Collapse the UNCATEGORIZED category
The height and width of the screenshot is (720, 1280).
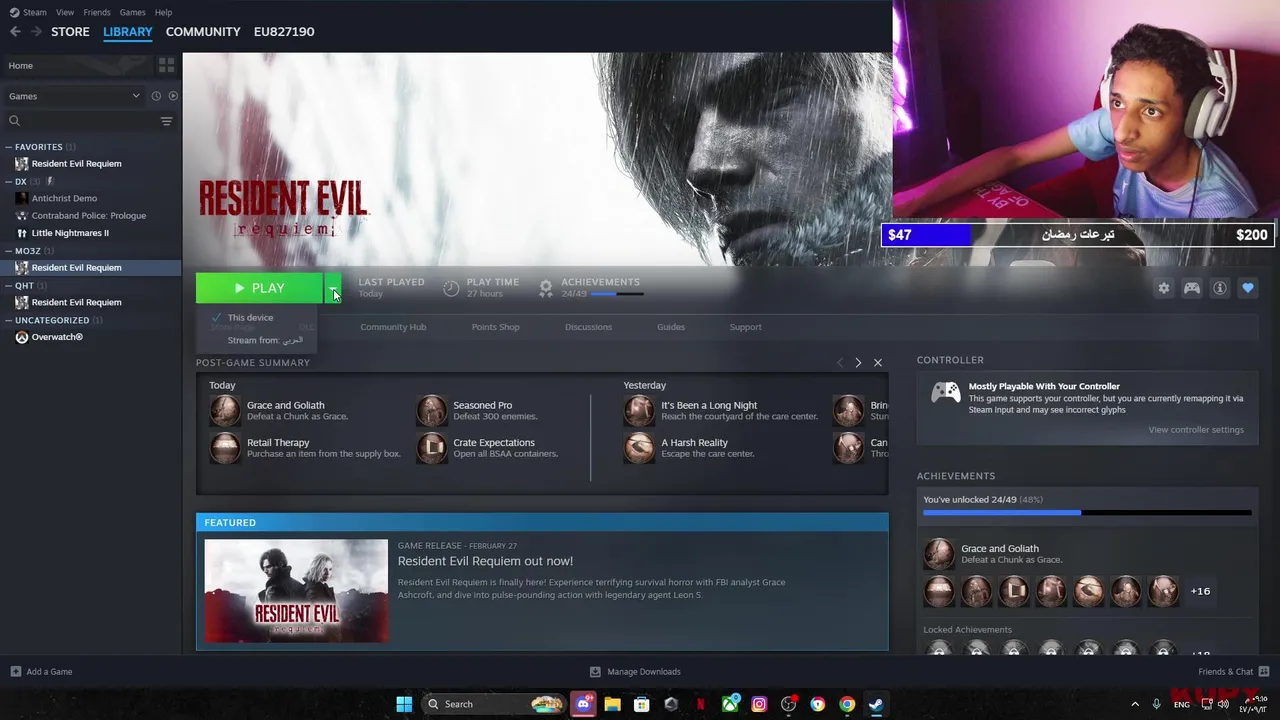tap(9, 320)
